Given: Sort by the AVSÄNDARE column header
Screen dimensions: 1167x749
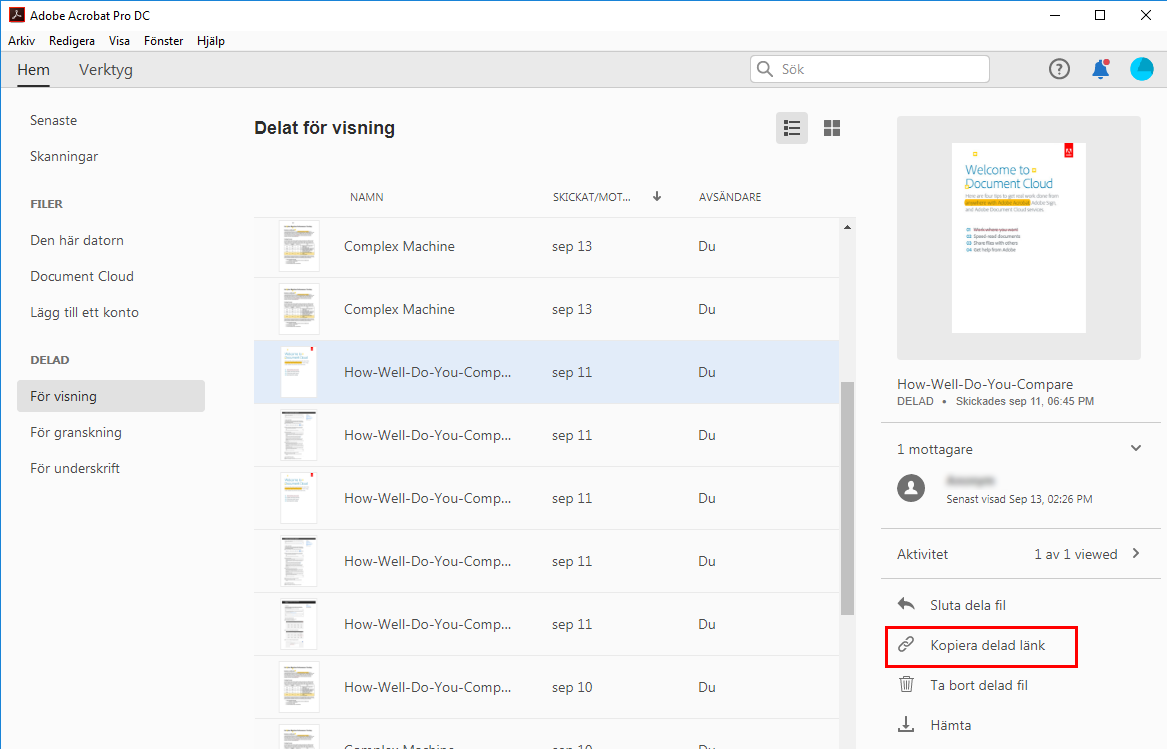Looking at the screenshot, I should 729,197.
